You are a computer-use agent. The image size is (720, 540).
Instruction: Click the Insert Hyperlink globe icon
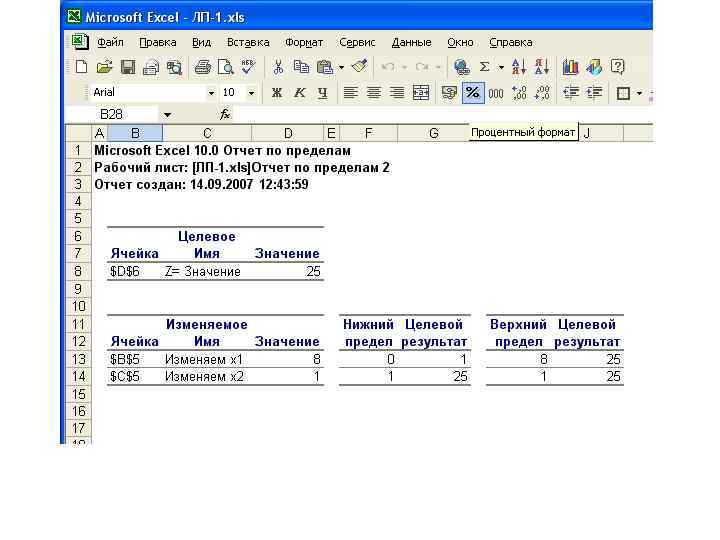[x=461, y=67]
